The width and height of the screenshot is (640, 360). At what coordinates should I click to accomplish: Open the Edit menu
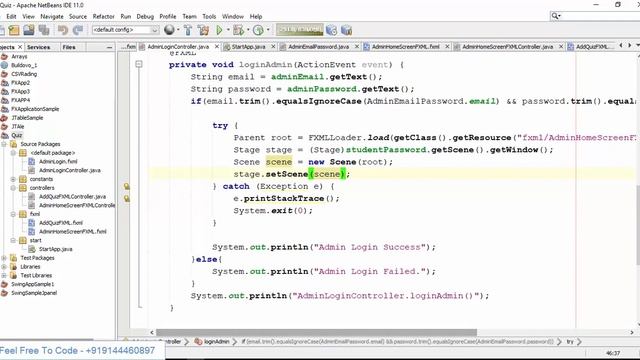(11, 16)
